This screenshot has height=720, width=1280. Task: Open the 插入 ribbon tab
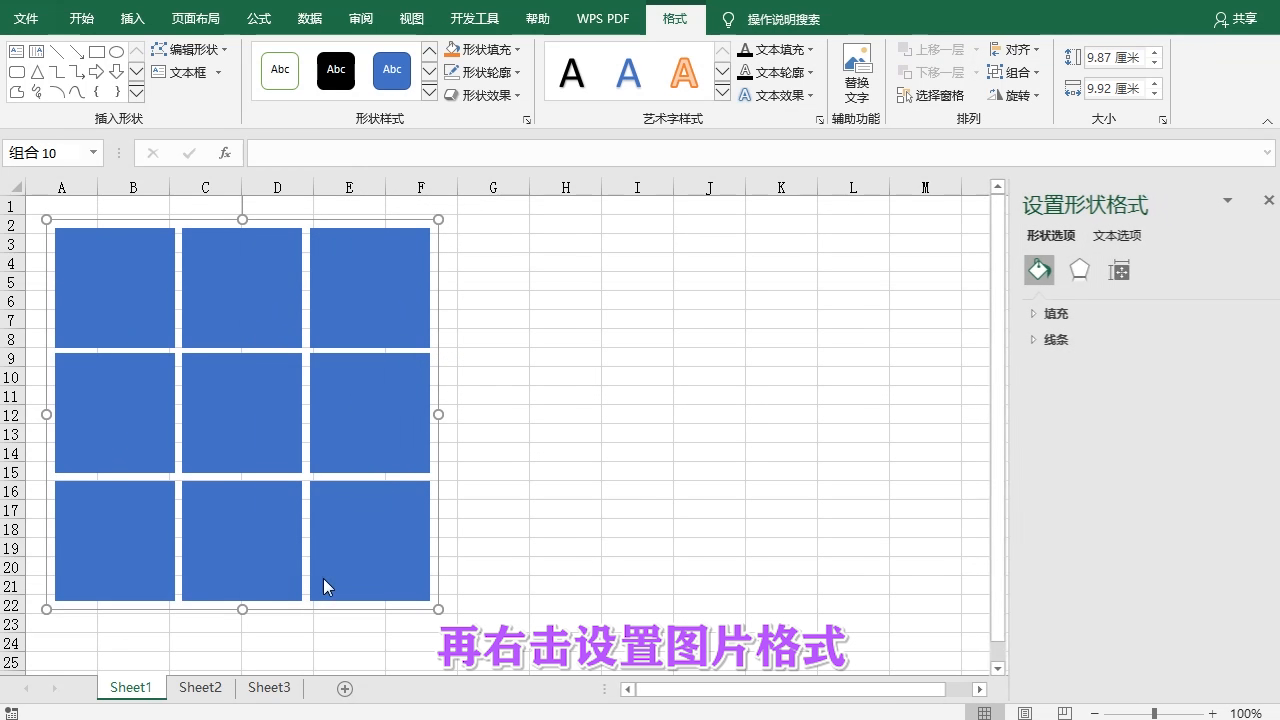point(132,19)
